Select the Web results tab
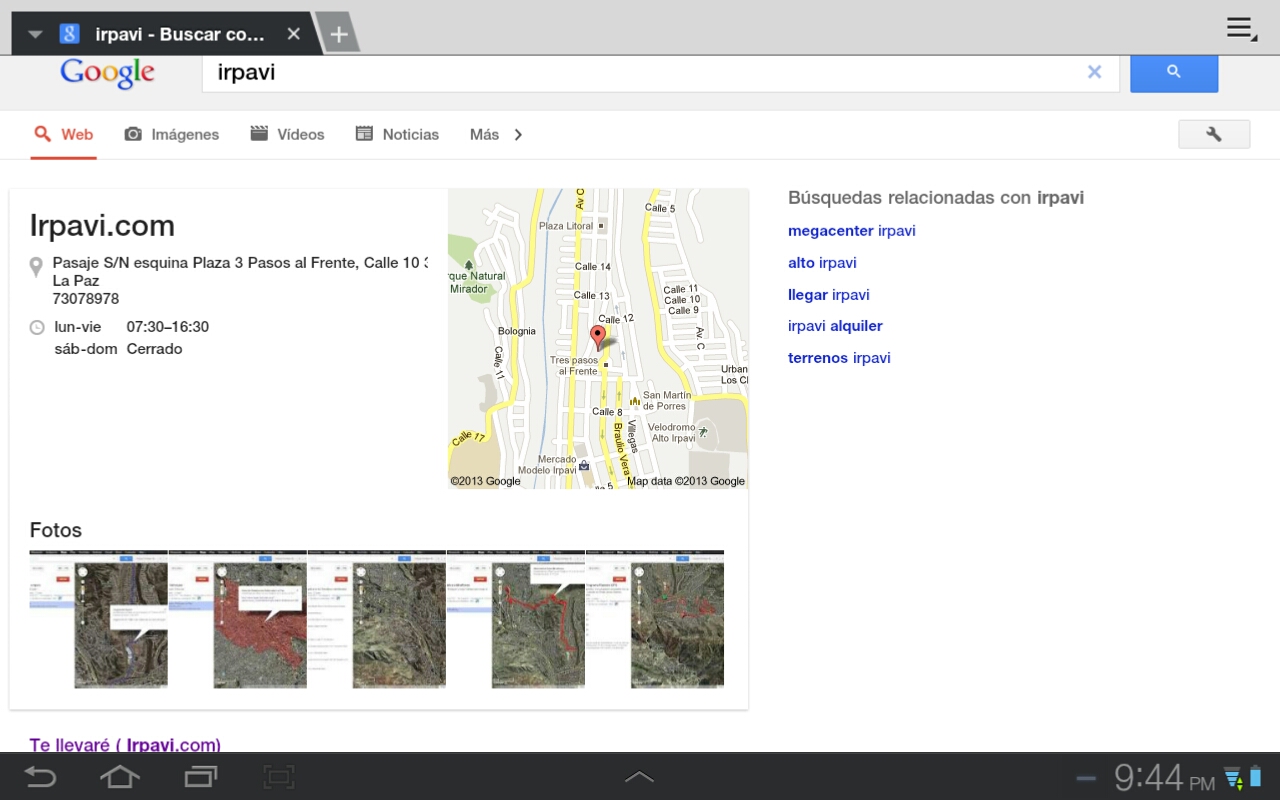1280x800 pixels. (63, 135)
